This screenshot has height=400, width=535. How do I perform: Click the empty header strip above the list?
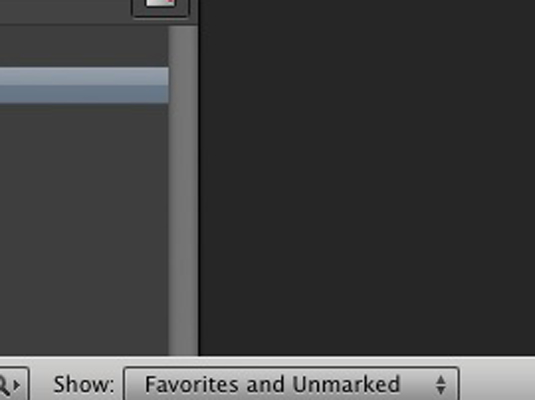[65, 12]
